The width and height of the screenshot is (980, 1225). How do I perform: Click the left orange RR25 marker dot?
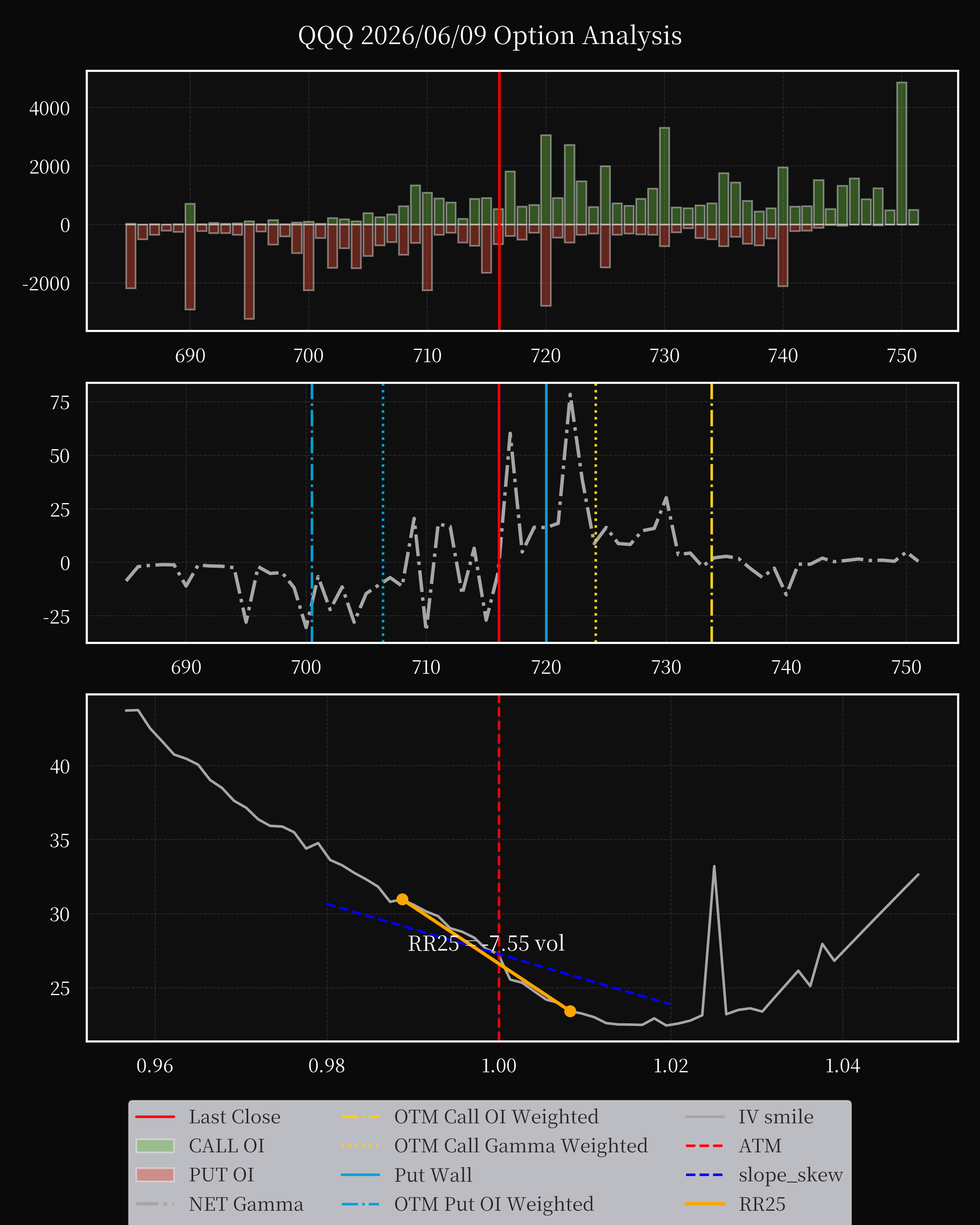coord(402,900)
